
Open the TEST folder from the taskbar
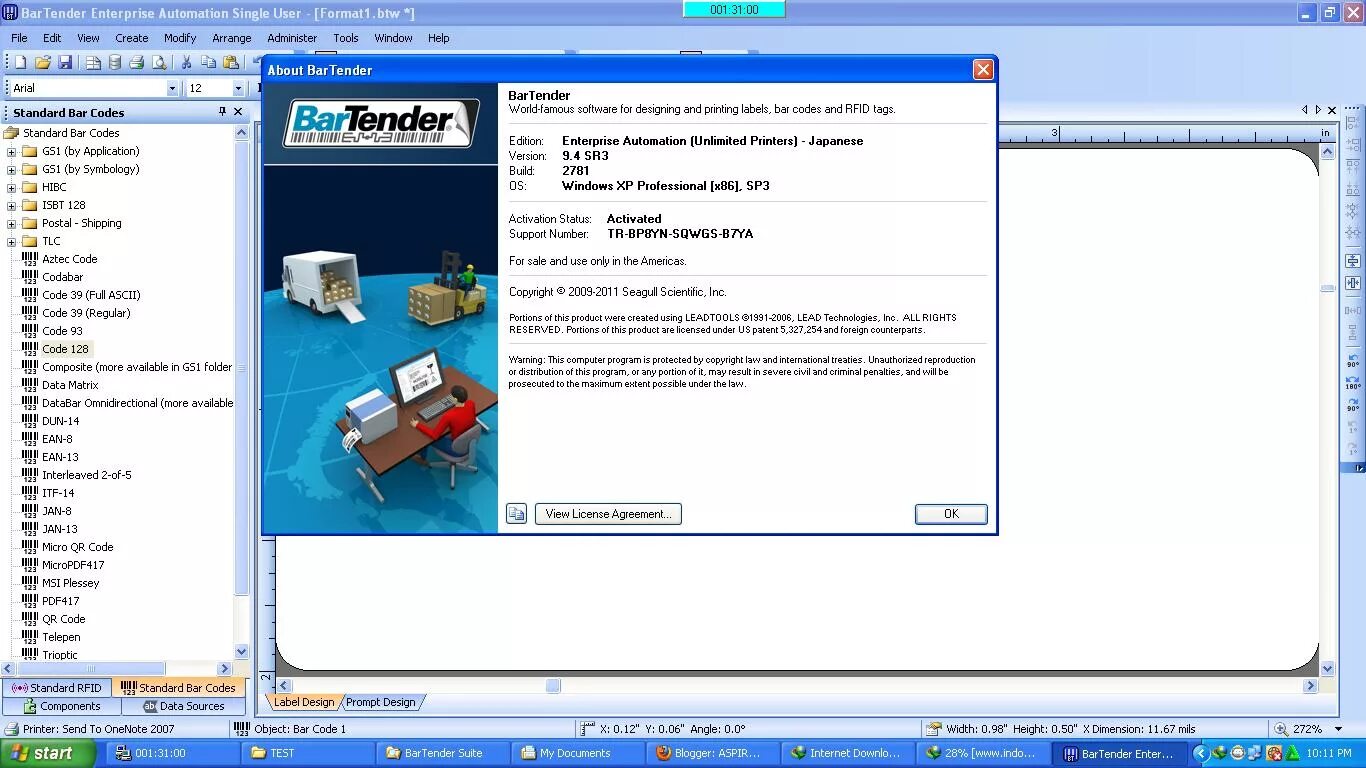coord(308,753)
